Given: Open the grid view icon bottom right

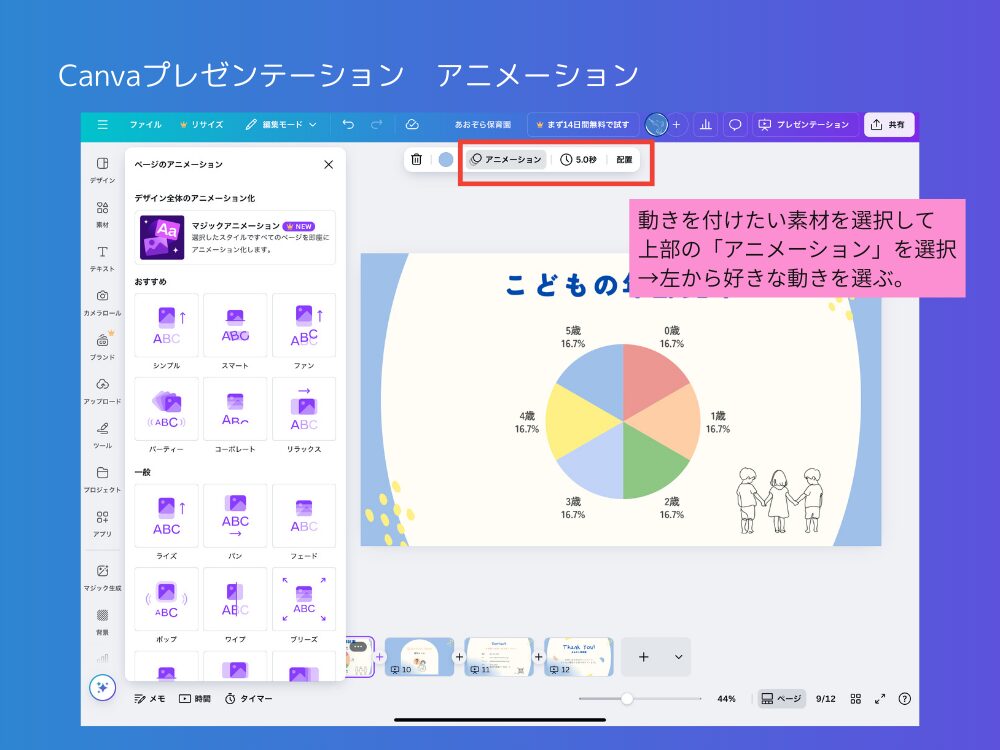Looking at the screenshot, I should click(856, 698).
